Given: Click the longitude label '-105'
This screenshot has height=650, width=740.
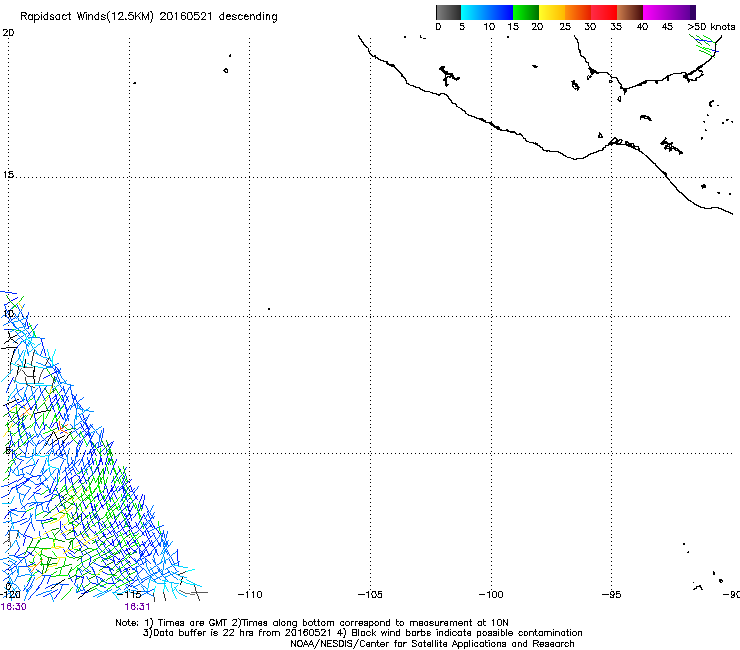Looking at the screenshot, I should [370, 594].
